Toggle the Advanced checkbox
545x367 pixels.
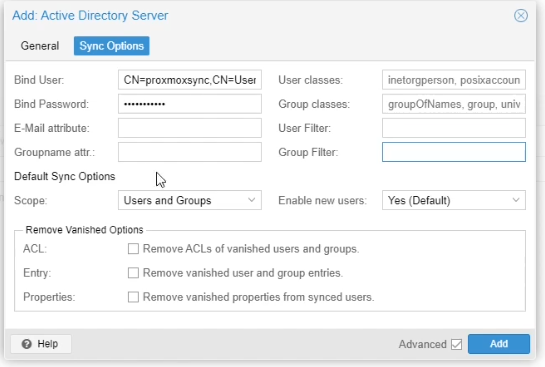(x=456, y=344)
